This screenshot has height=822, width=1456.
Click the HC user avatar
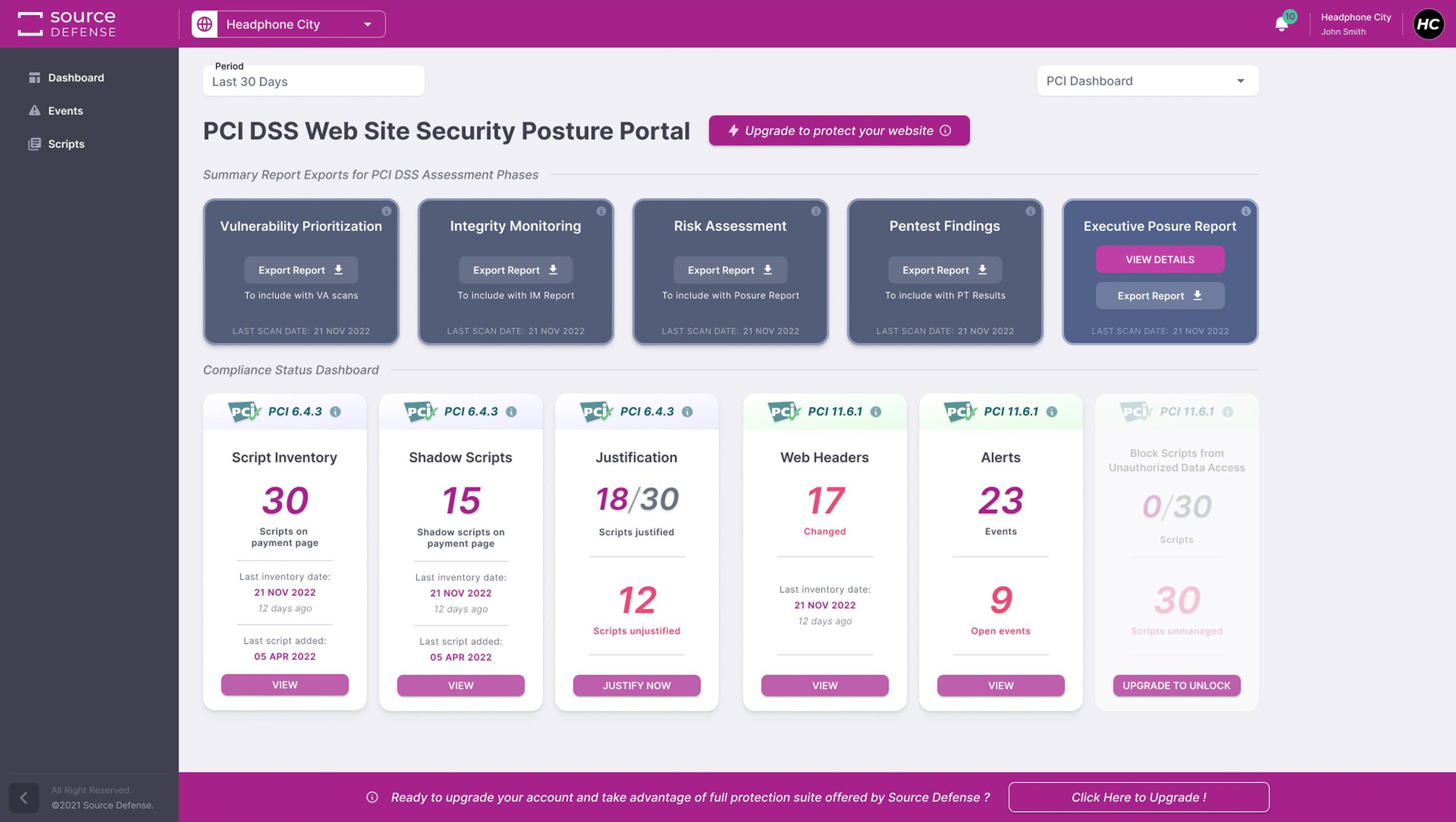pyautogui.click(x=1428, y=24)
